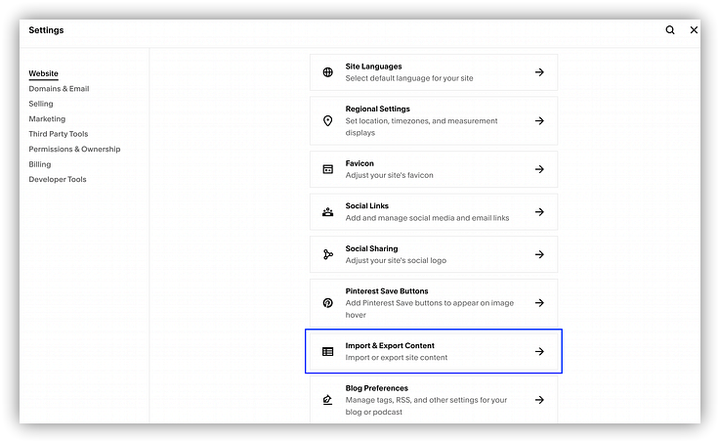The height and width of the screenshot is (443, 720).
Task: Click the Favicon title text
Action: (360, 163)
